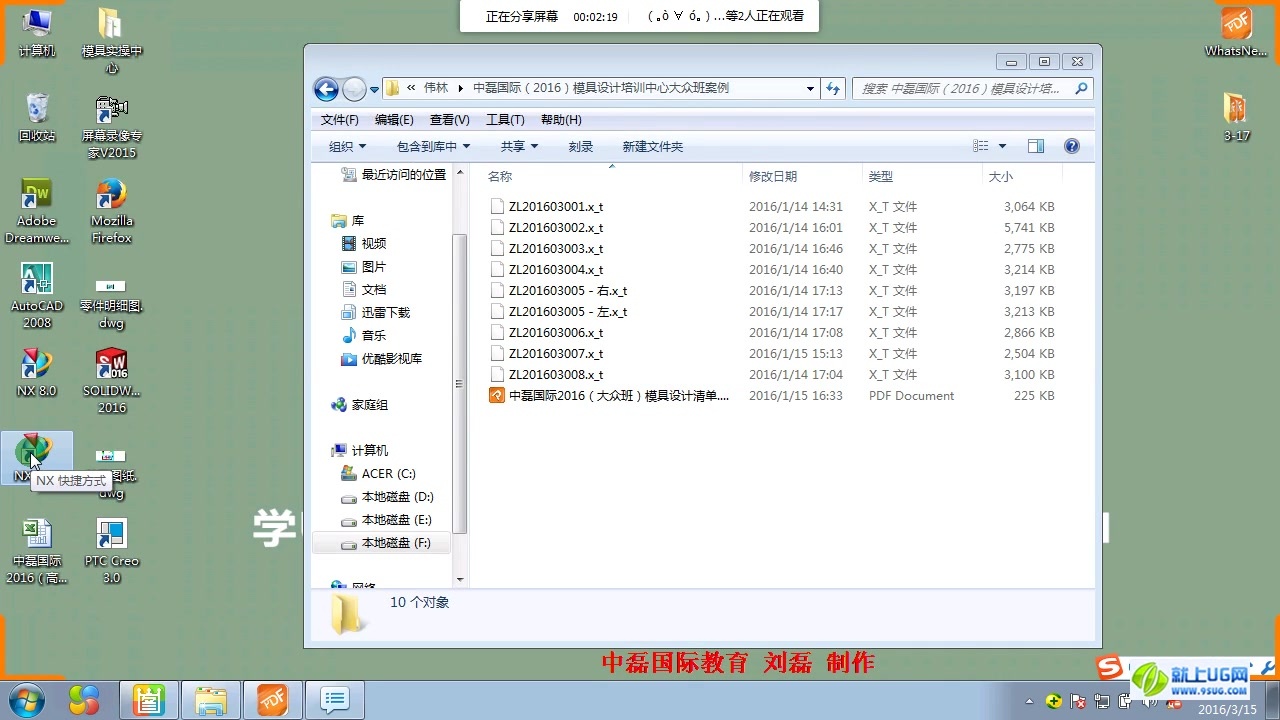Toggle the preview pane button

coord(1036,146)
